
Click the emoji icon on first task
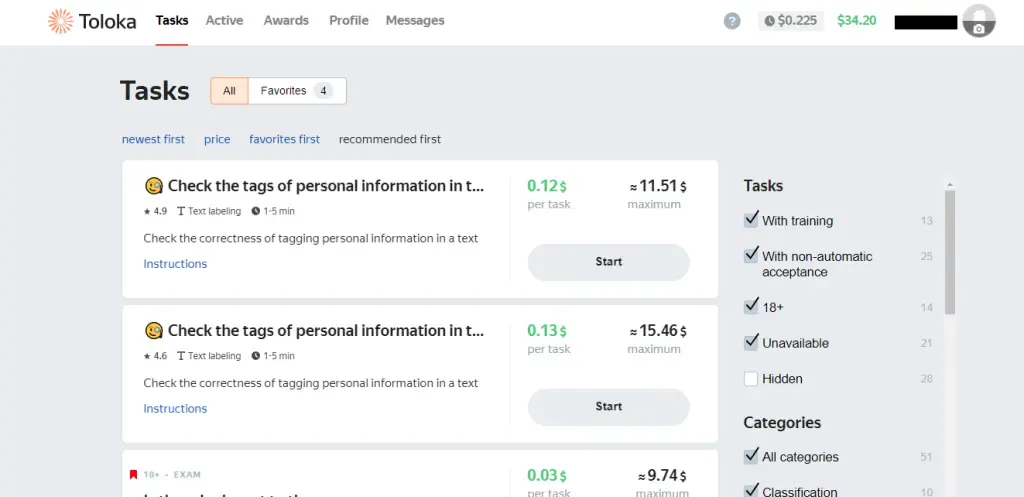[153, 186]
